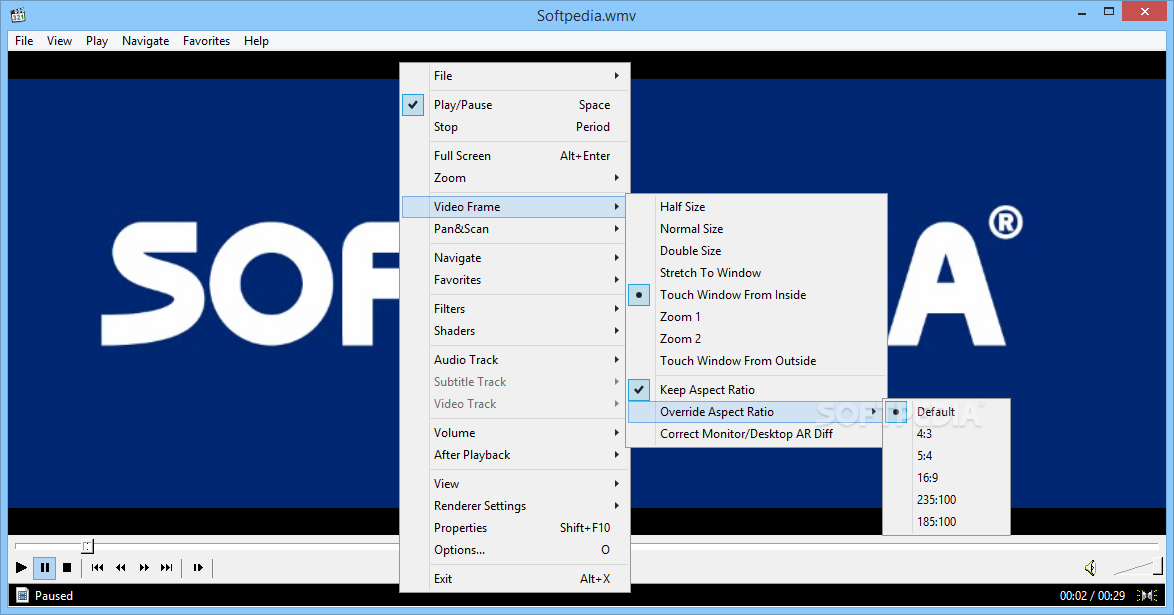This screenshot has height=615, width=1174.
Task: Expand the Favorites submenu in context menu
Action: click(516, 279)
